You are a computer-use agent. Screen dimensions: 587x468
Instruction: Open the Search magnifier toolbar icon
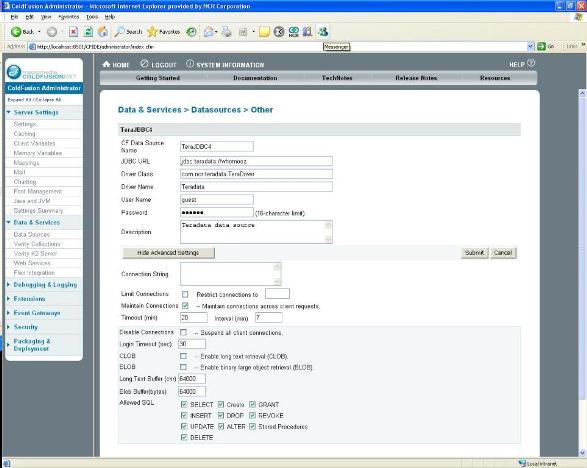(x=119, y=32)
